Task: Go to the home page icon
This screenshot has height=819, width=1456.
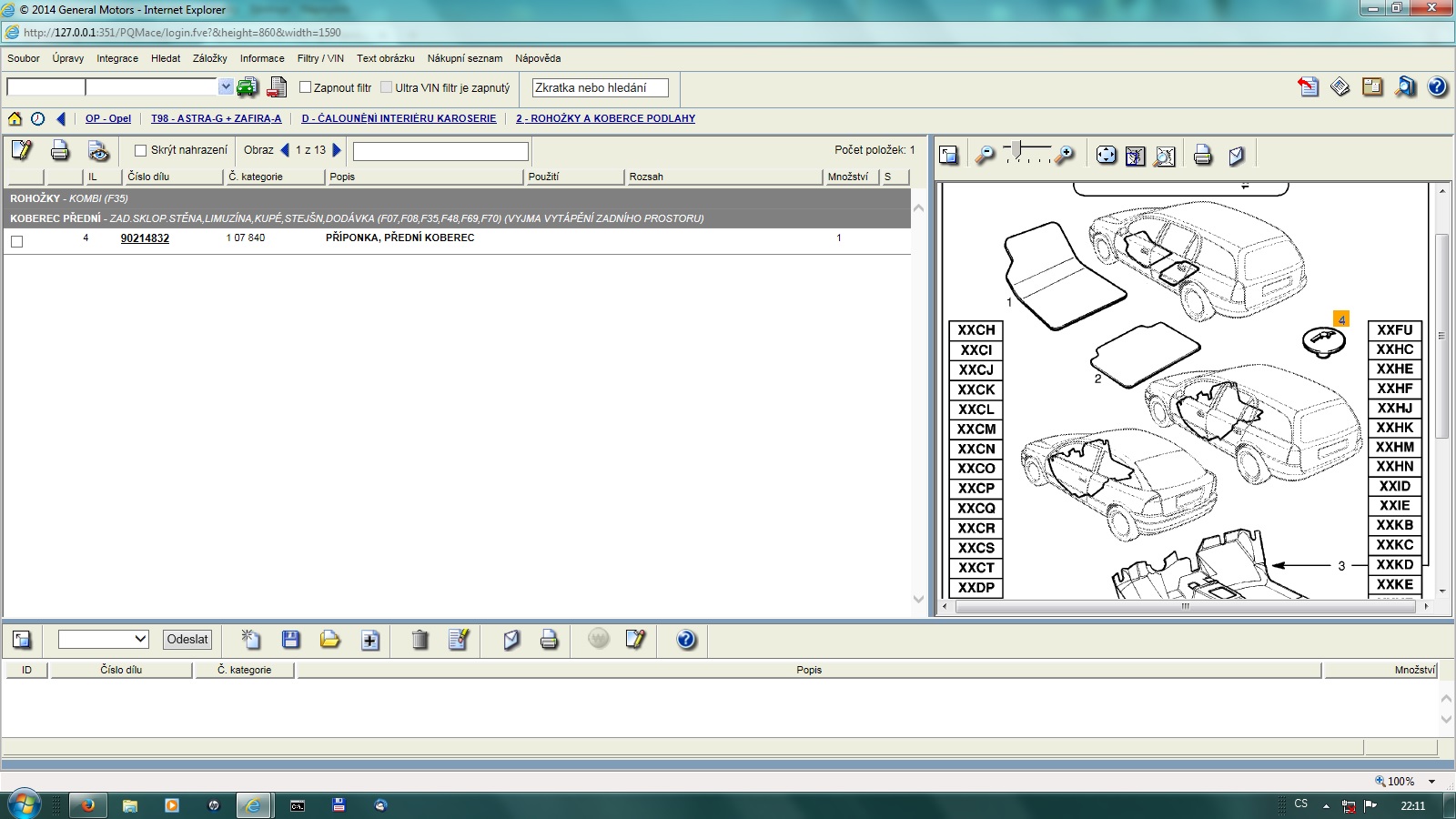Action: tap(15, 118)
